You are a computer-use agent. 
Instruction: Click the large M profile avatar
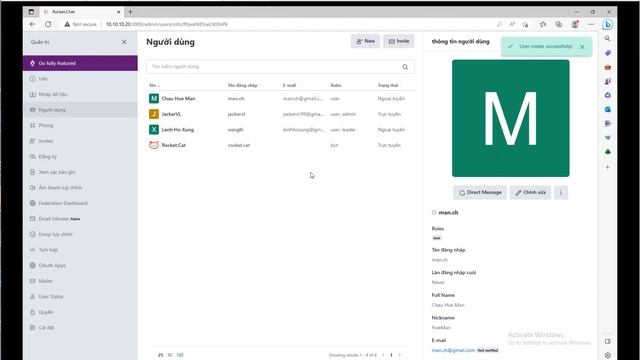511,118
